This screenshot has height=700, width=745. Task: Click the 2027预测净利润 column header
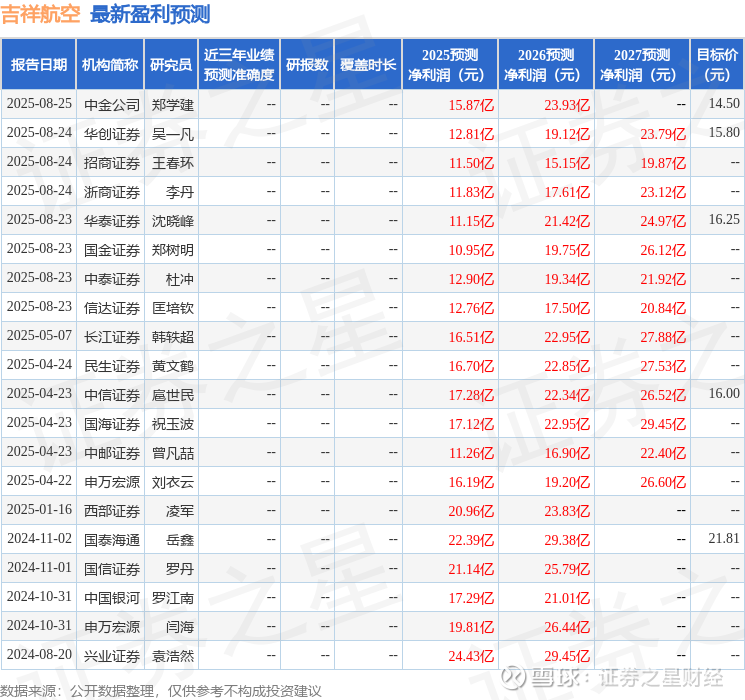click(642, 65)
